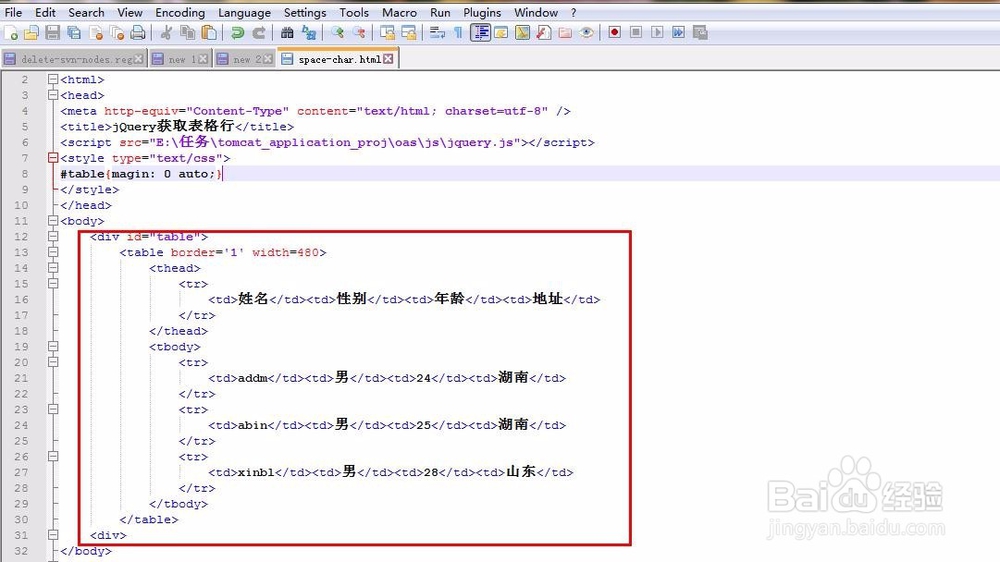Screen dimensions: 1000x562
Task: Open the Language menu
Action: point(244,12)
